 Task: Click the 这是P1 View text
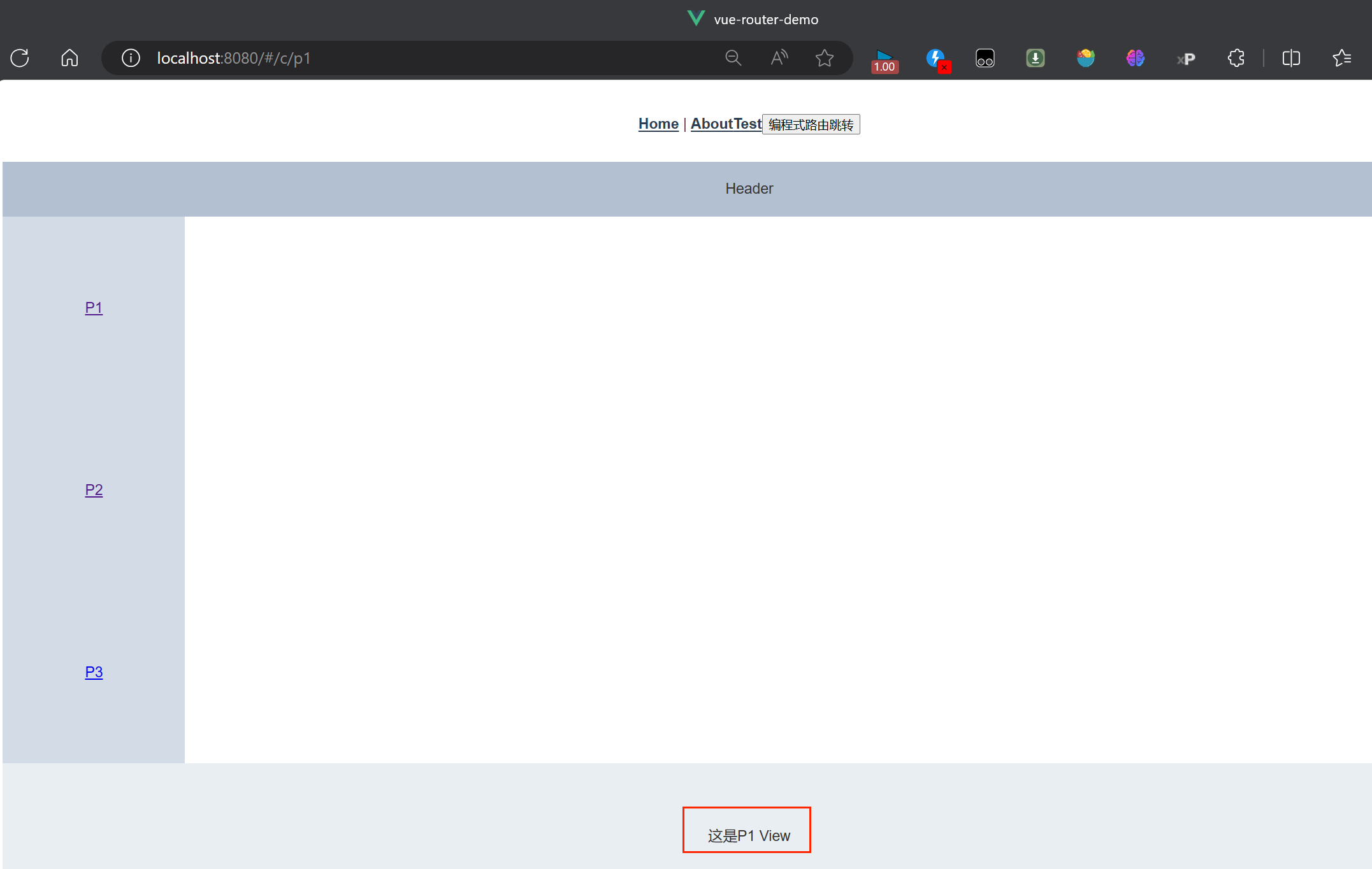(749, 836)
